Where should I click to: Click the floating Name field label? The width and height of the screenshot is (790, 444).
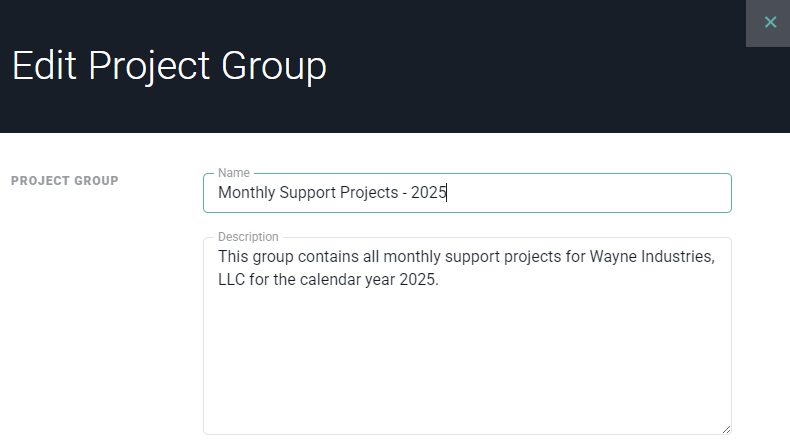(234, 173)
